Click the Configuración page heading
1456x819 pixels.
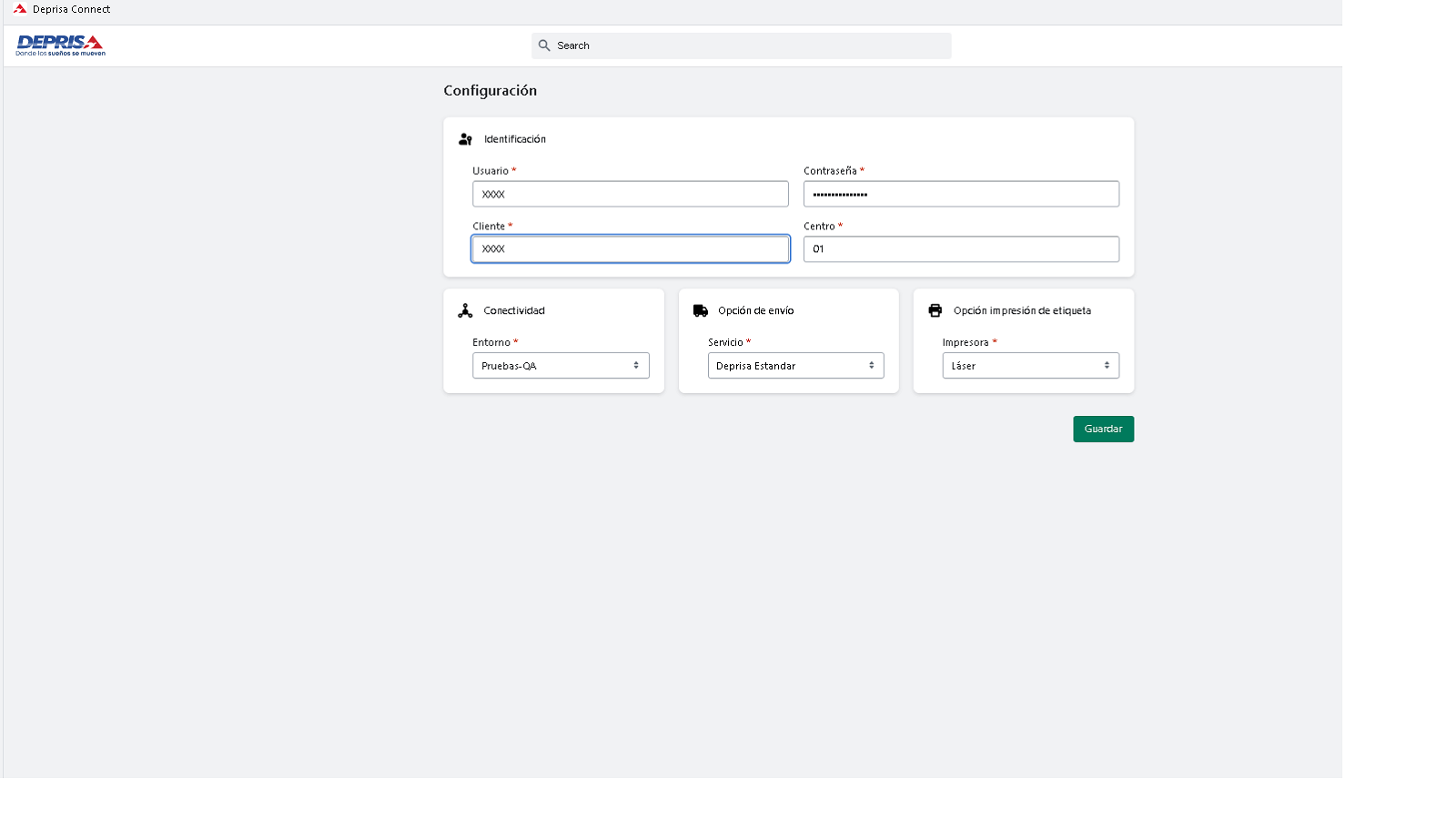(x=490, y=90)
